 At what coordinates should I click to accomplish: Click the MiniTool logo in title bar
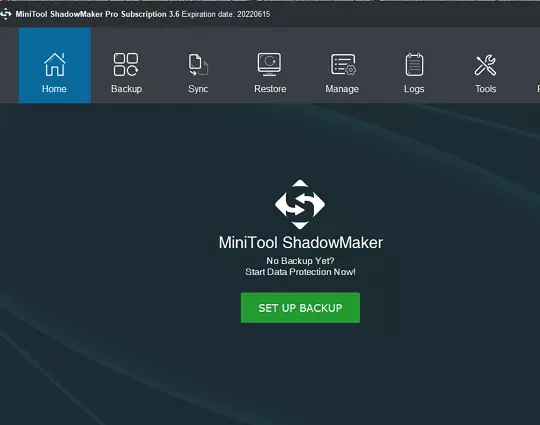click(6, 14)
